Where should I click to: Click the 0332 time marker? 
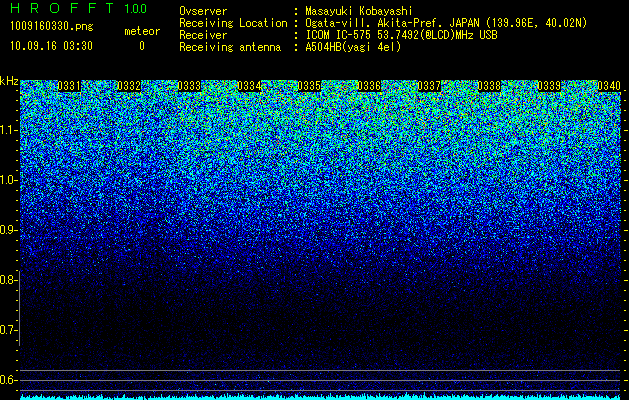pos(129,86)
